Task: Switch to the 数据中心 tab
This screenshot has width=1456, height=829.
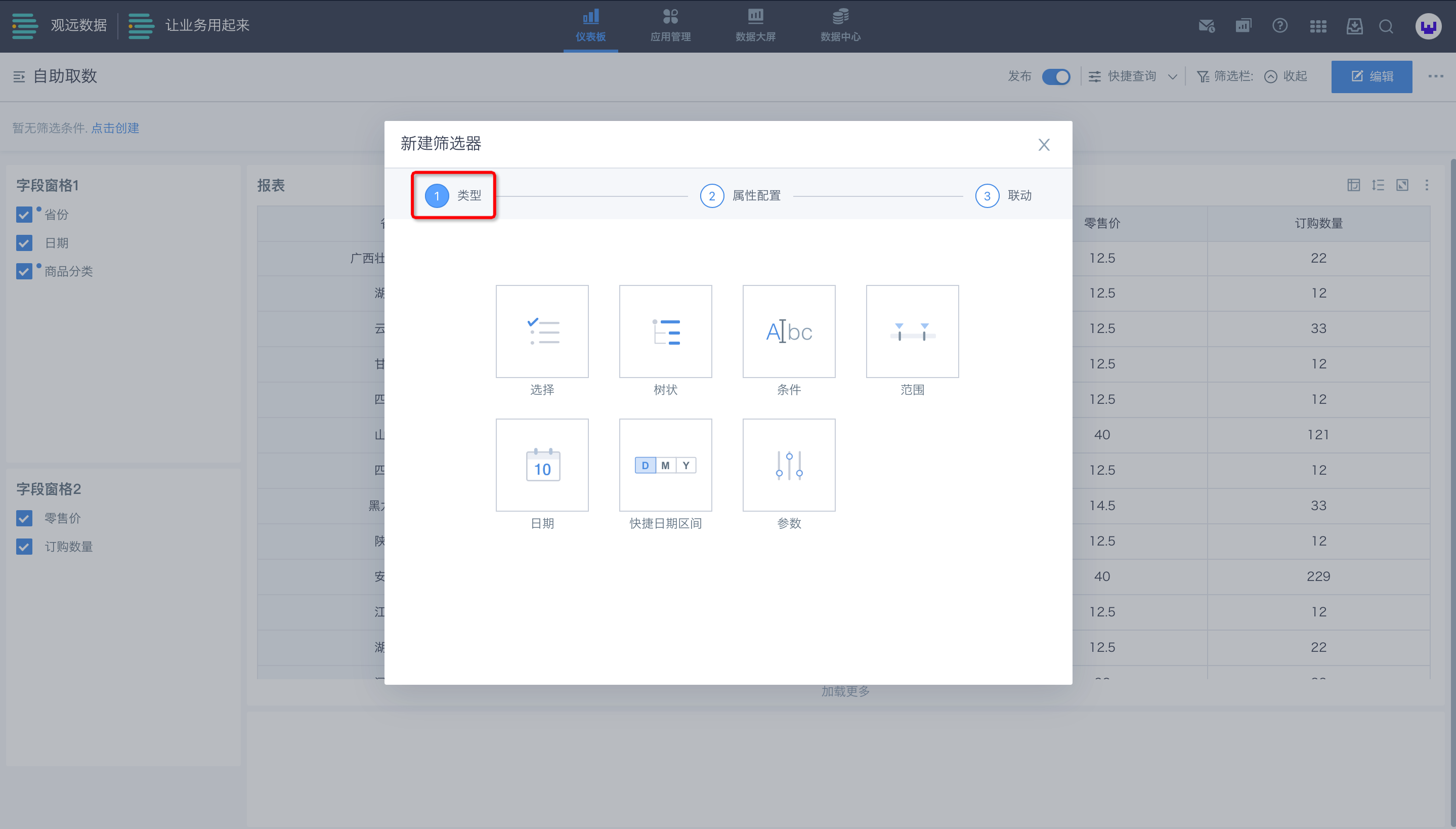Action: tap(840, 26)
